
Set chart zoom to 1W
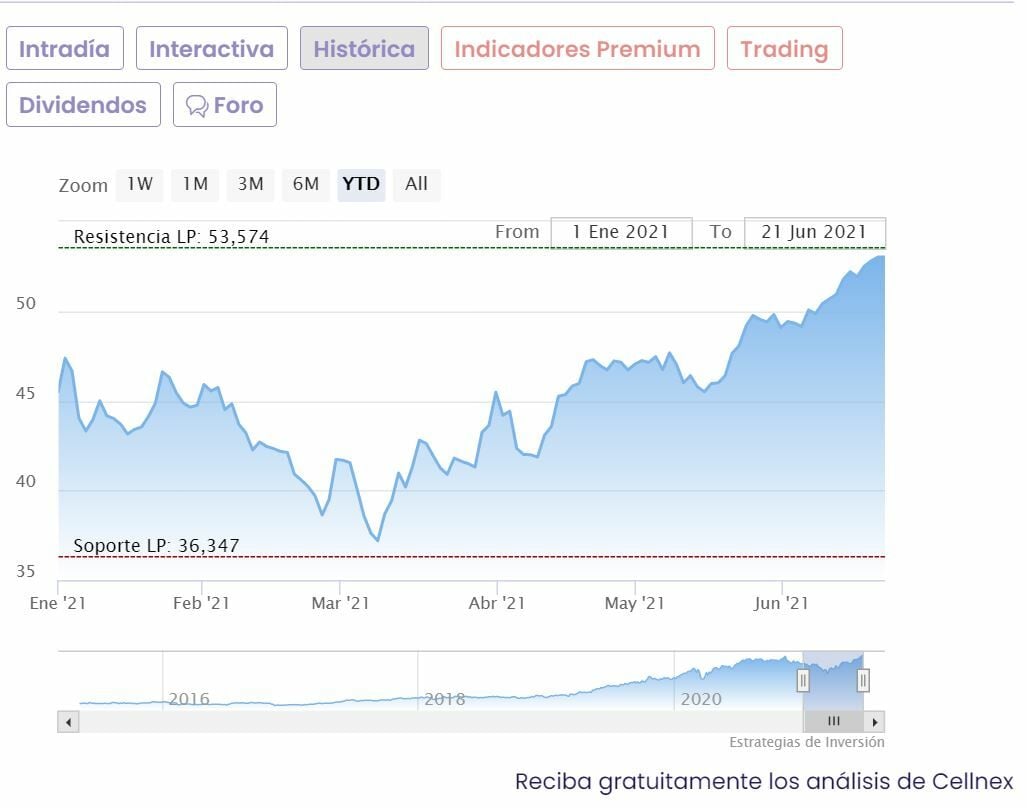coord(139,184)
